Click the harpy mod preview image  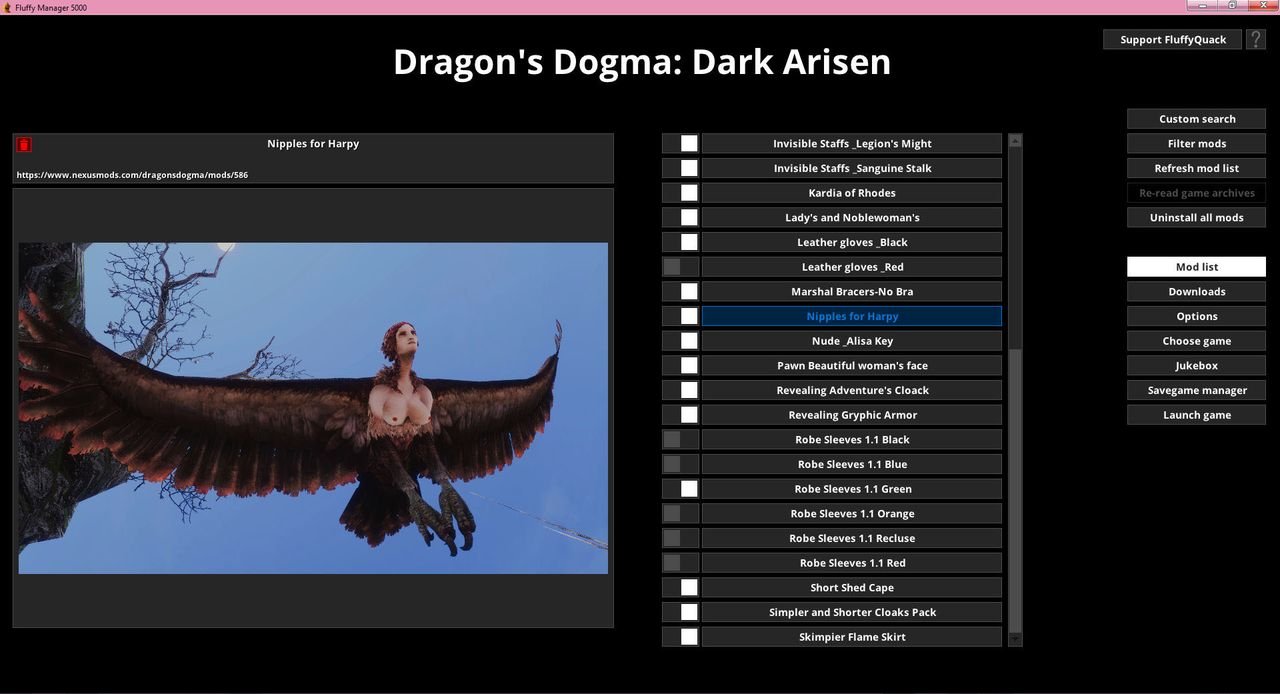click(313, 408)
